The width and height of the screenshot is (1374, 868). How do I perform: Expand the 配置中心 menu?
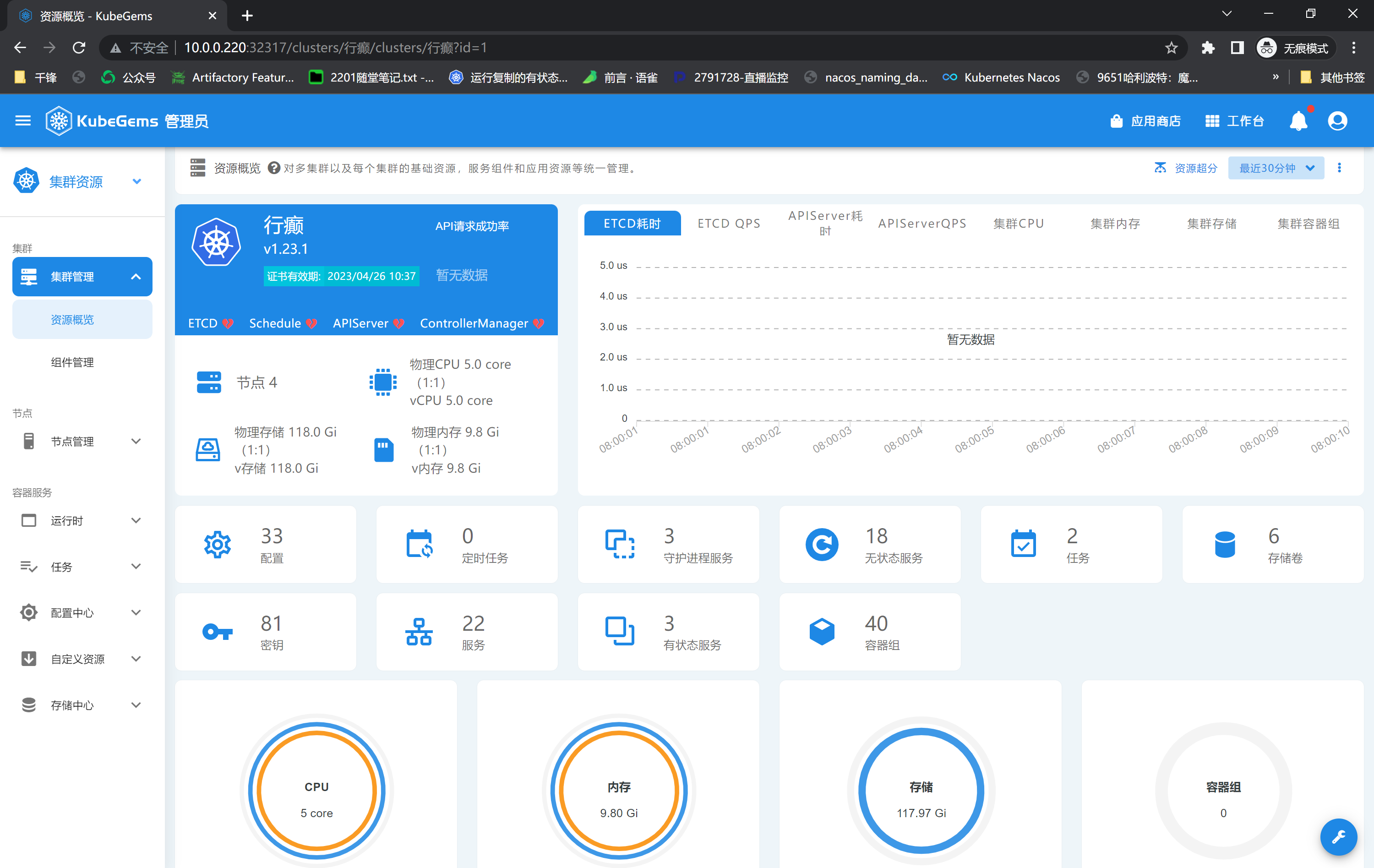[82, 612]
